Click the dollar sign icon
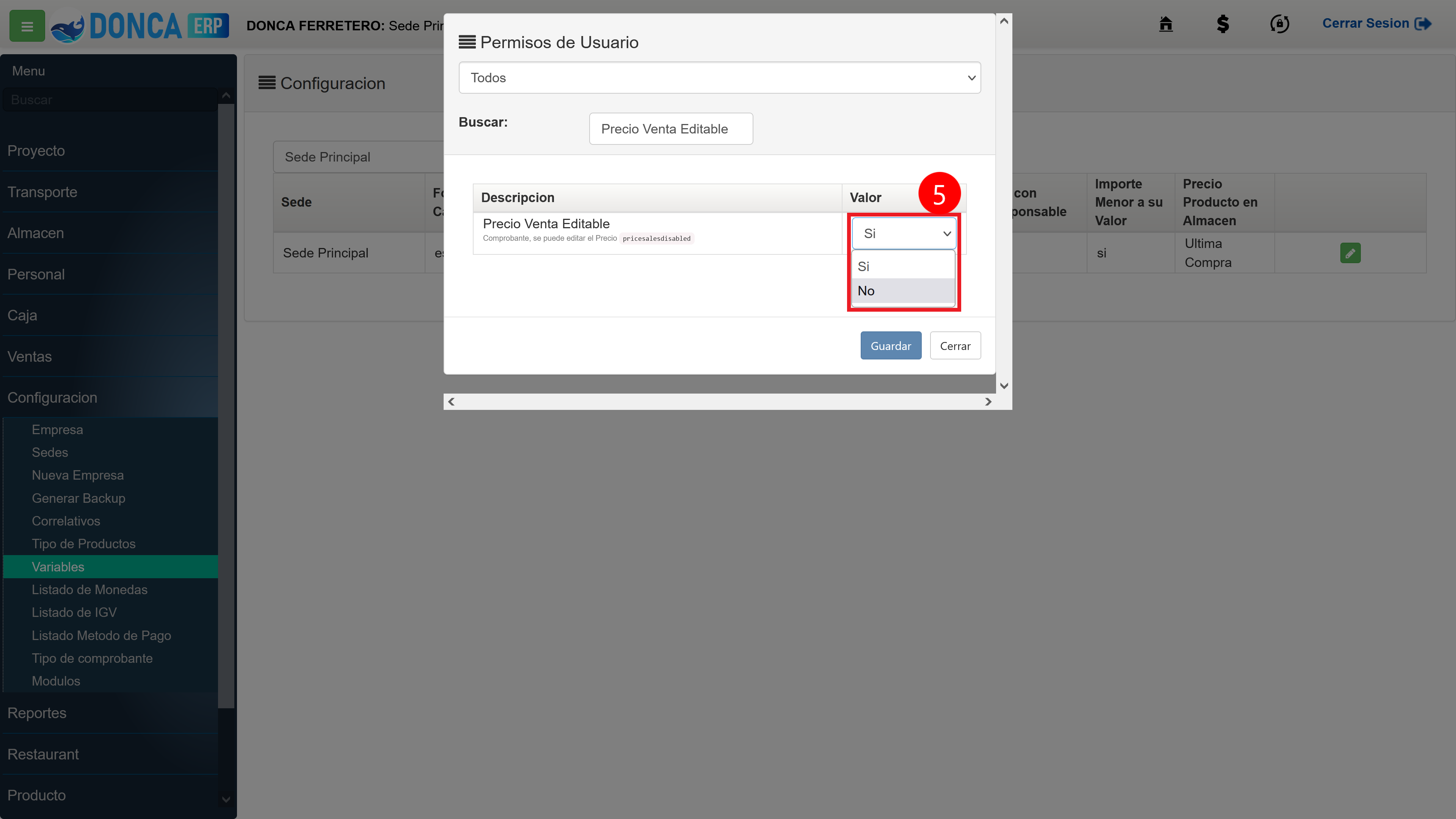The width and height of the screenshot is (1456, 819). point(1222,24)
